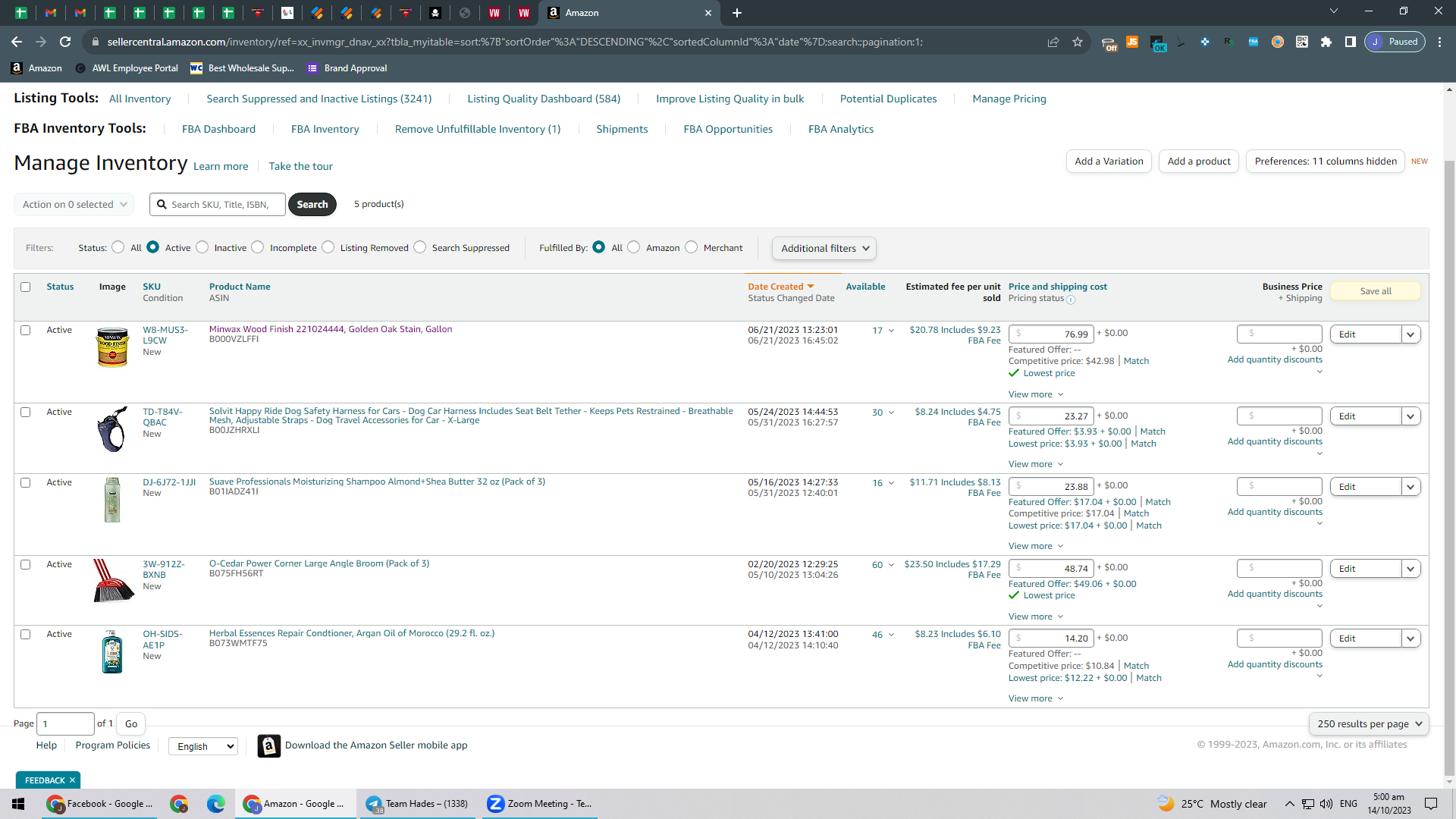Open the All Inventory listing tool
The width and height of the screenshot is (1456, 819).
click(x=140, y=99)
